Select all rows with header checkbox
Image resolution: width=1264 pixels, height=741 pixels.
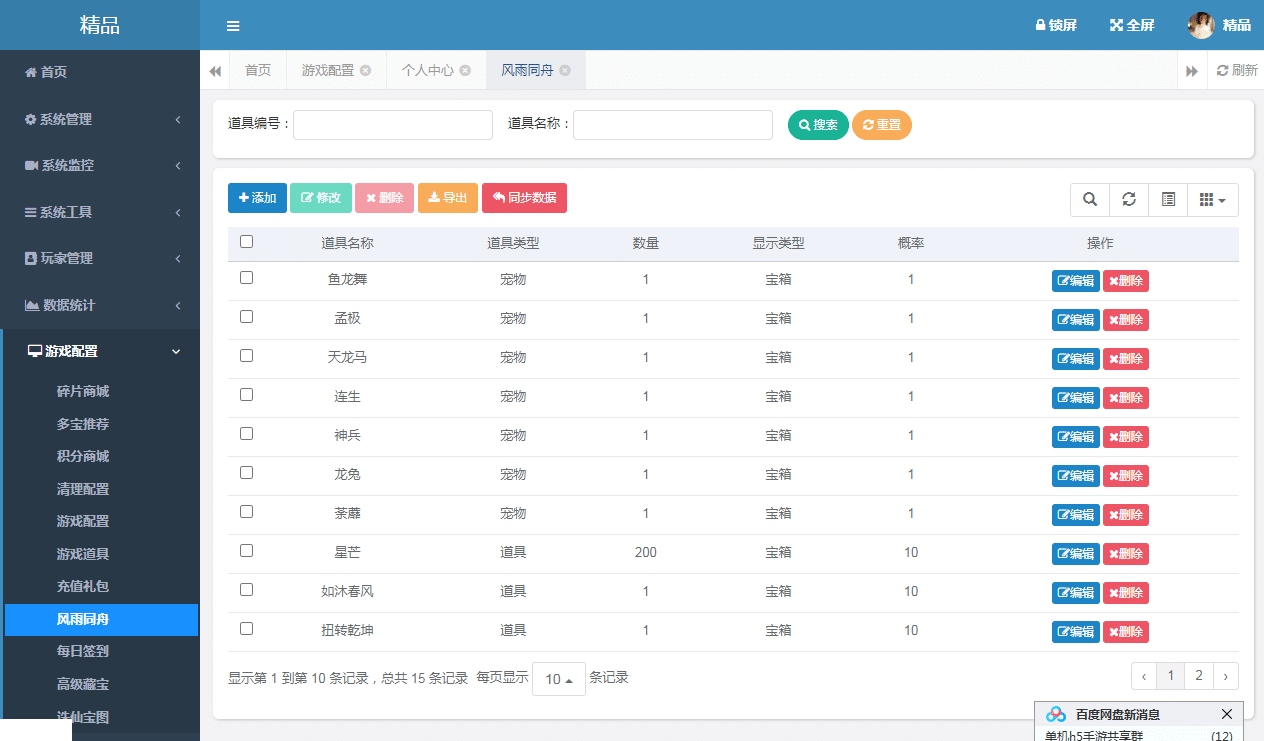(247, 241)
